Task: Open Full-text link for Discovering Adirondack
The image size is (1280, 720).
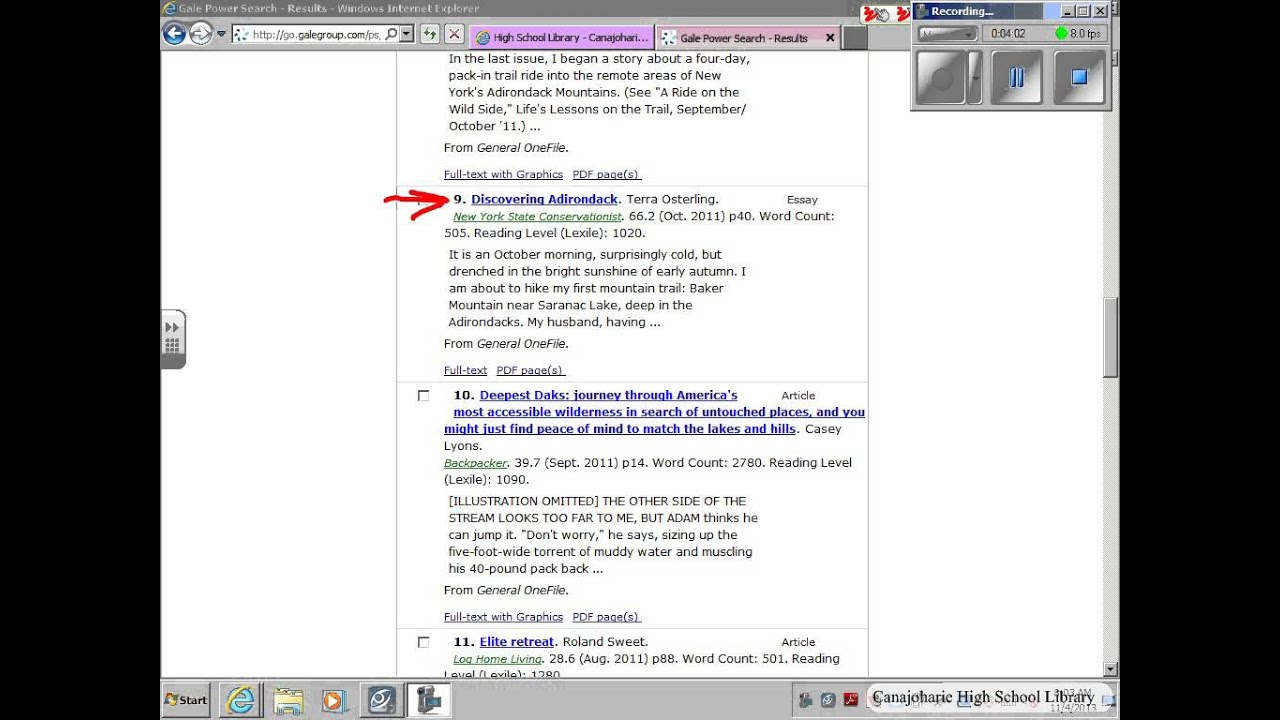Action: [465, 370]
